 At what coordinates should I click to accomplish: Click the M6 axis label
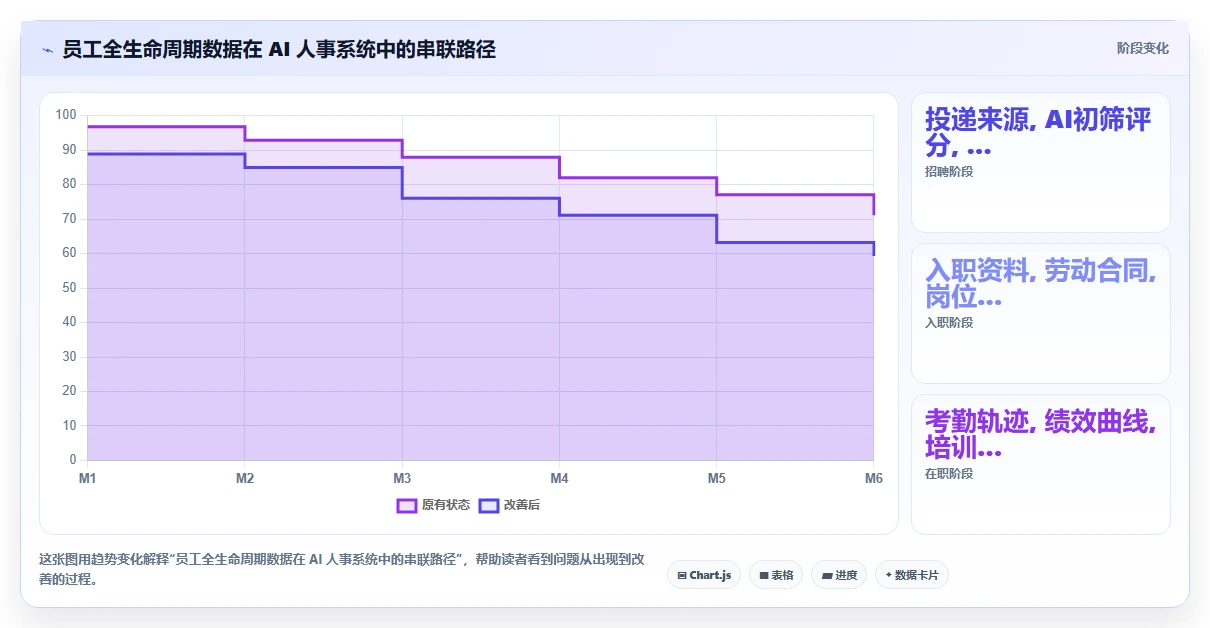pos(873,478)
